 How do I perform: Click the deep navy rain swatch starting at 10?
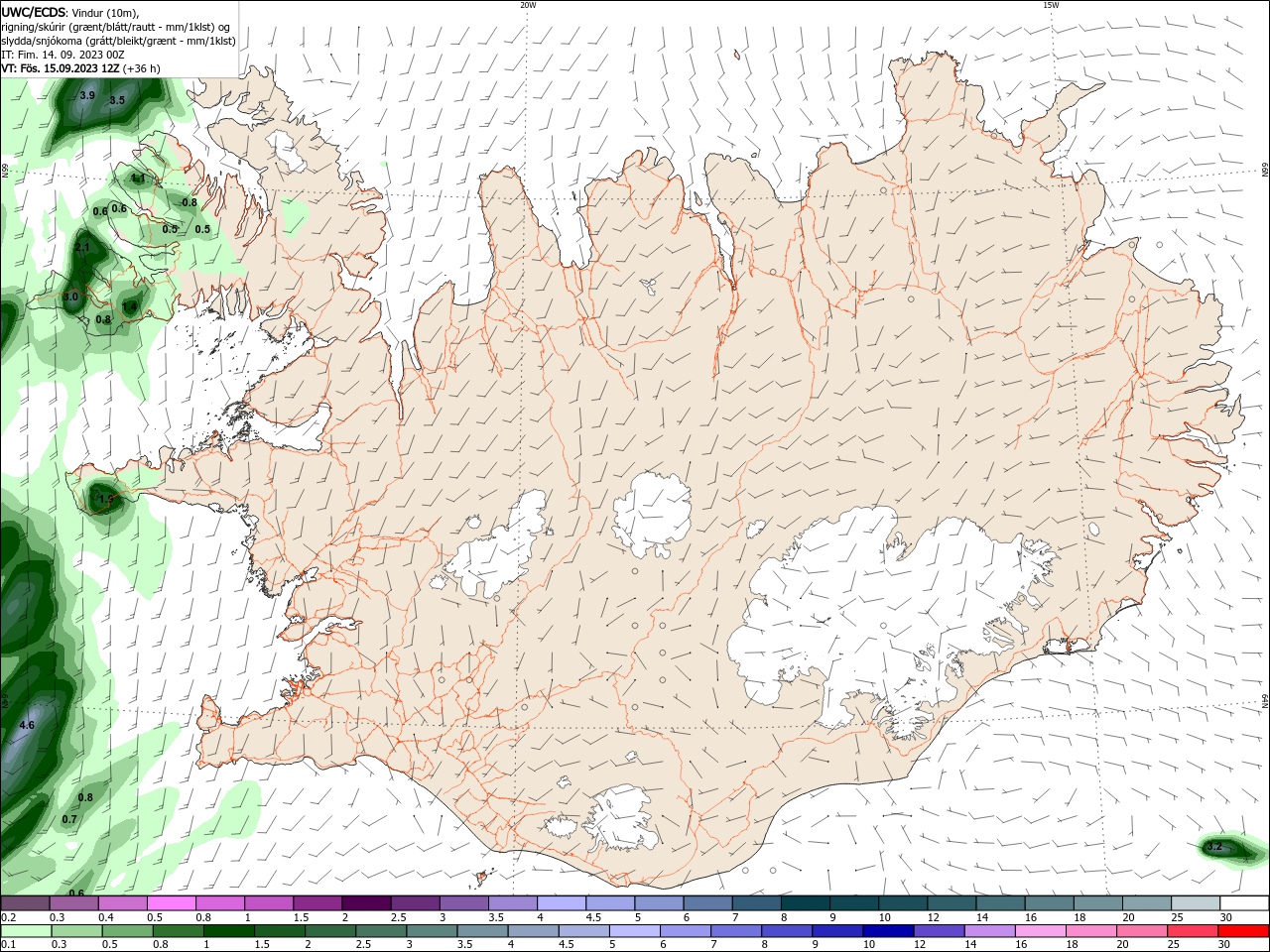coord(889,931)
